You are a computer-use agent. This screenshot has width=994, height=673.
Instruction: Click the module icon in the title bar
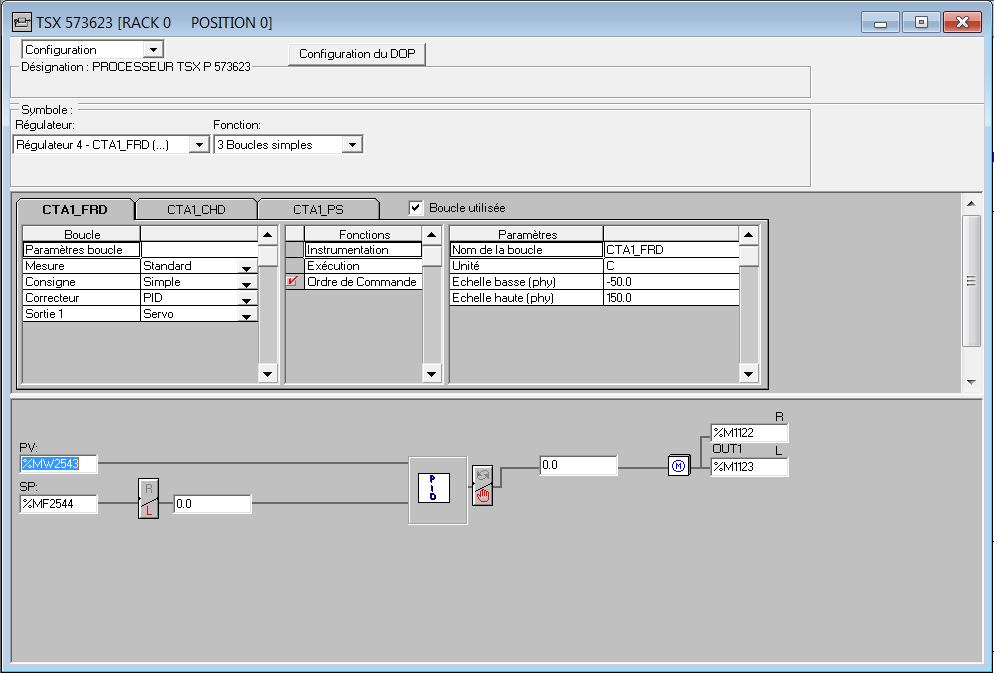click(20, 22)
